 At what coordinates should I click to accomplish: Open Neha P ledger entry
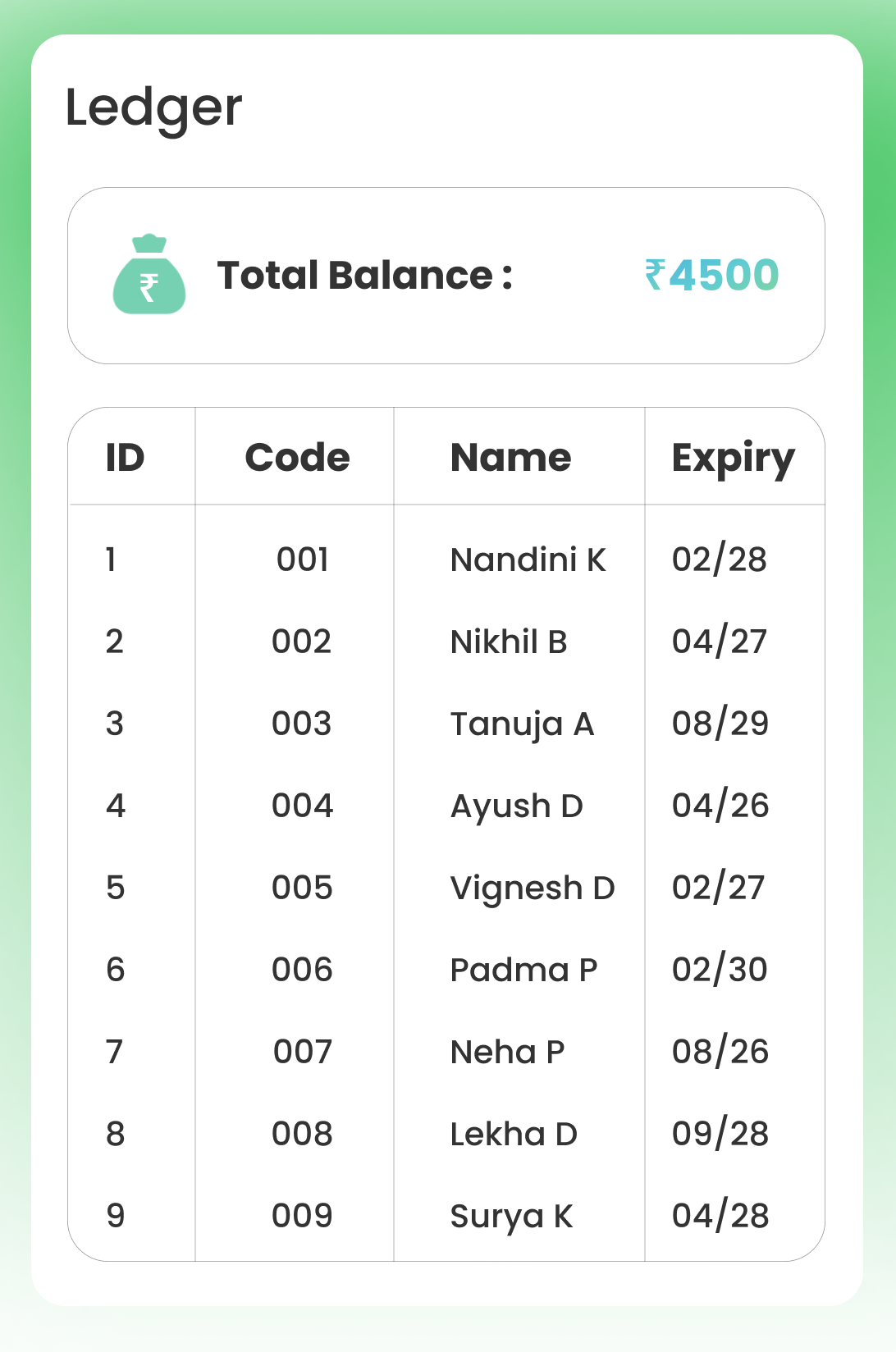[507, 1053]
